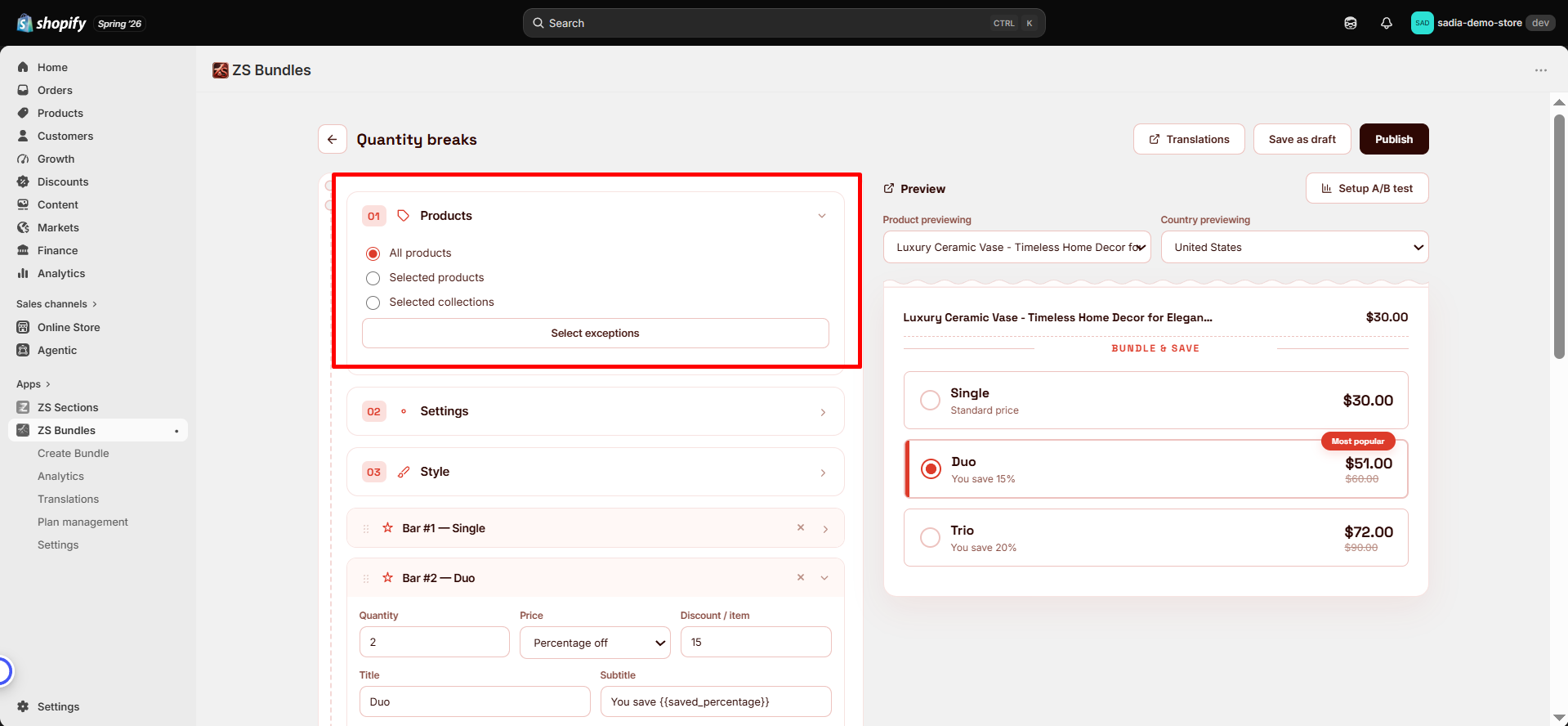Remove Bar #2 — Duo with the X
Image resolution: width=1568 pixels, height=726 pixels.
801,578
